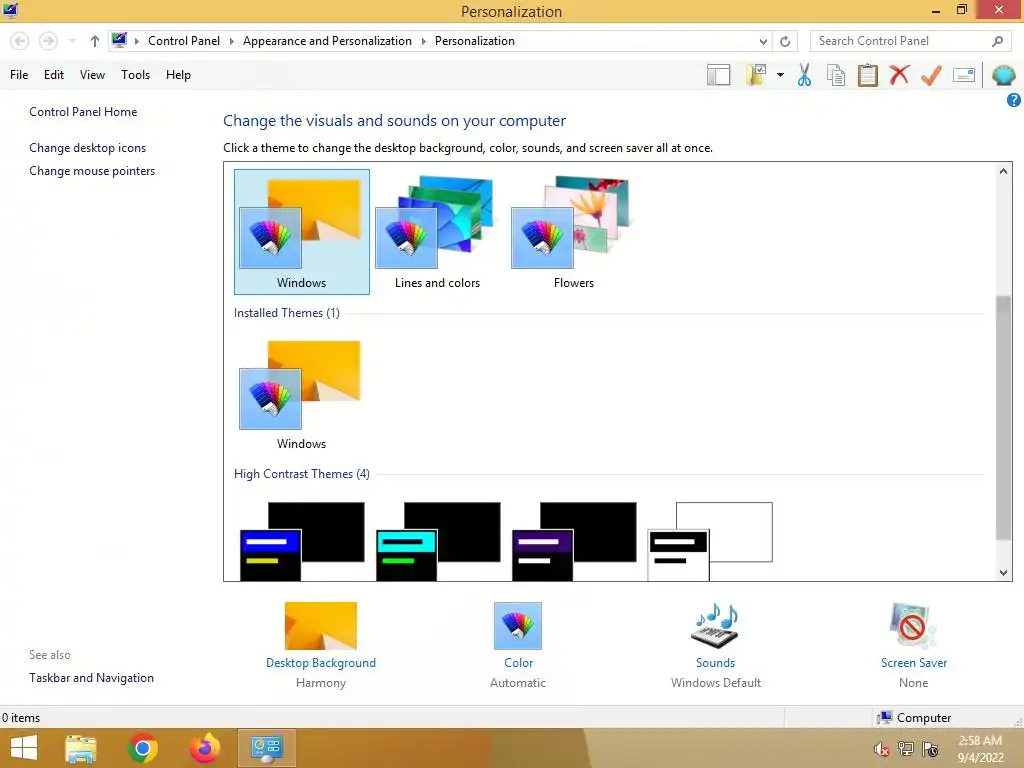Select Windows theme under Installed Themes
1024x768 pixels.
click(x=301, y=394)
